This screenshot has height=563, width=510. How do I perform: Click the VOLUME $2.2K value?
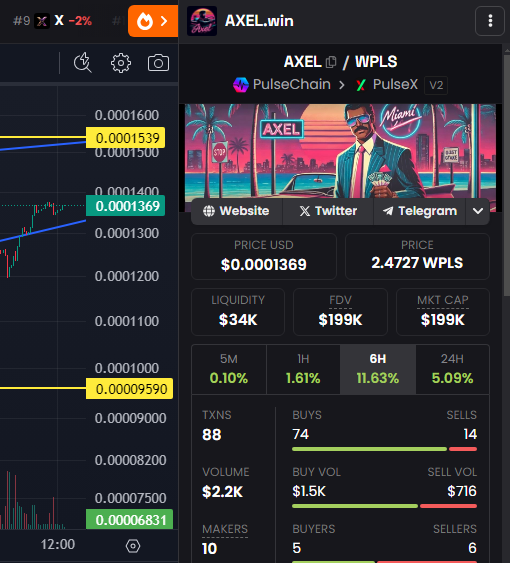[222, 492]
